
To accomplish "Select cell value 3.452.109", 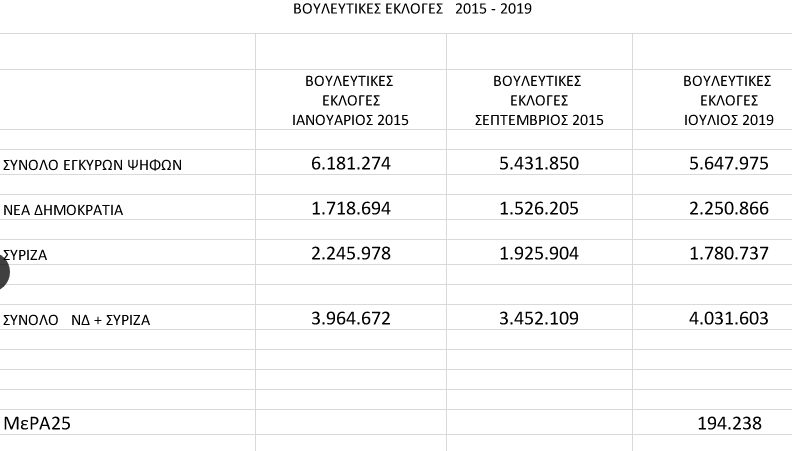I will click(x=539, y=318).
